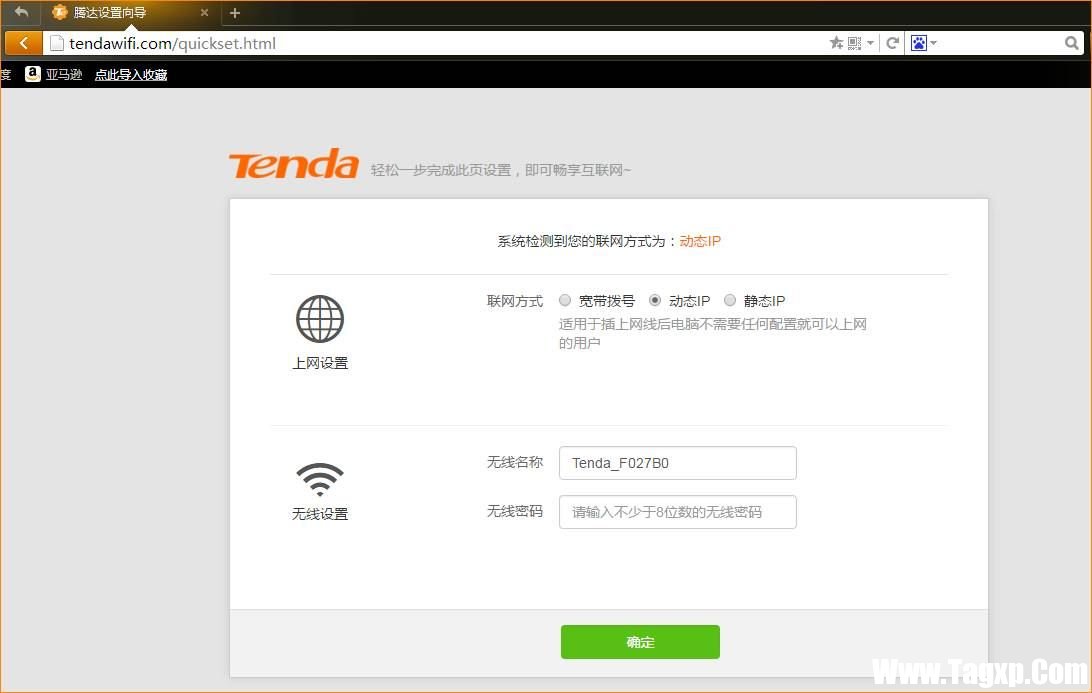Click the 无线设置 label text

pos(320,513)
